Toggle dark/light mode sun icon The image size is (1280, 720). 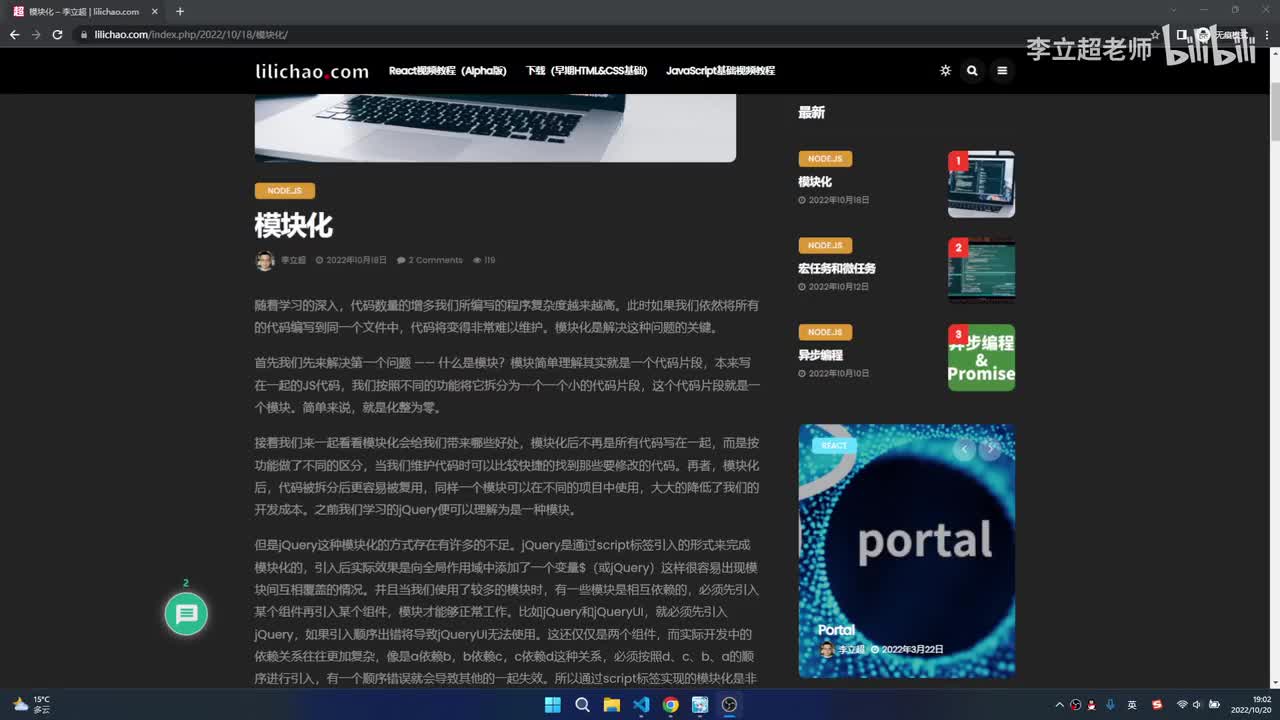coord(945,71)
